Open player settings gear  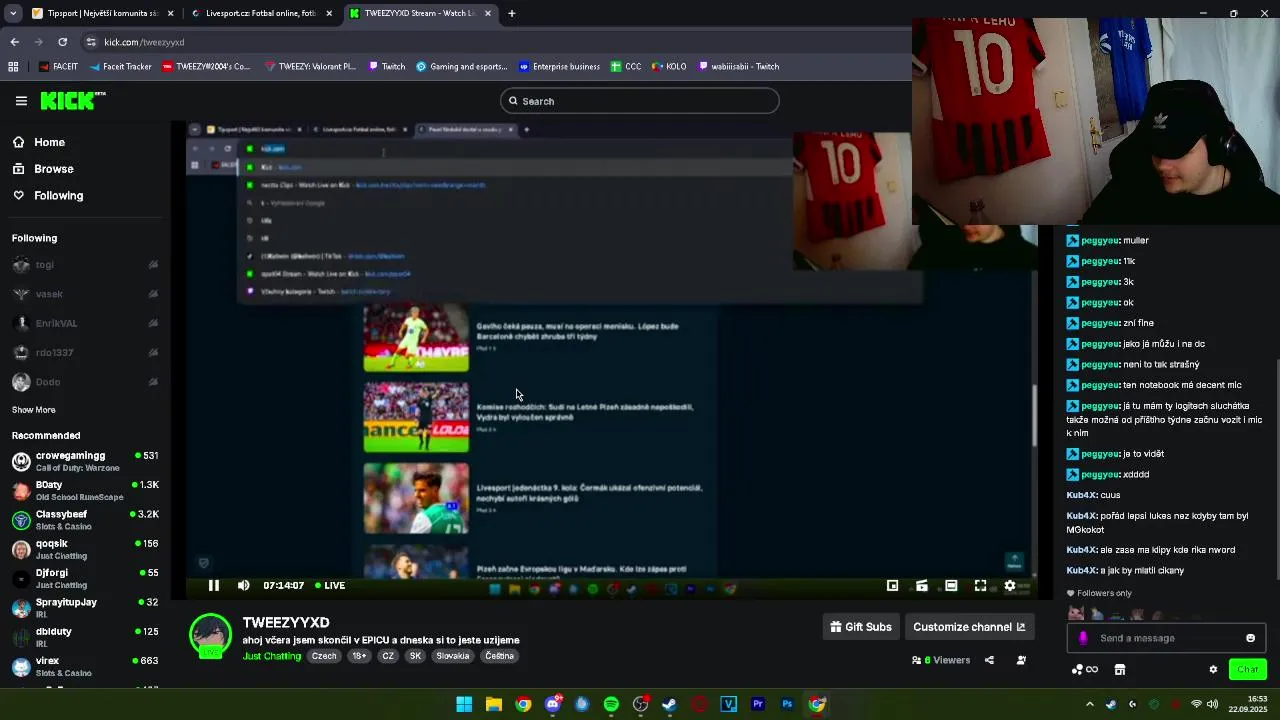(1010, 586)
